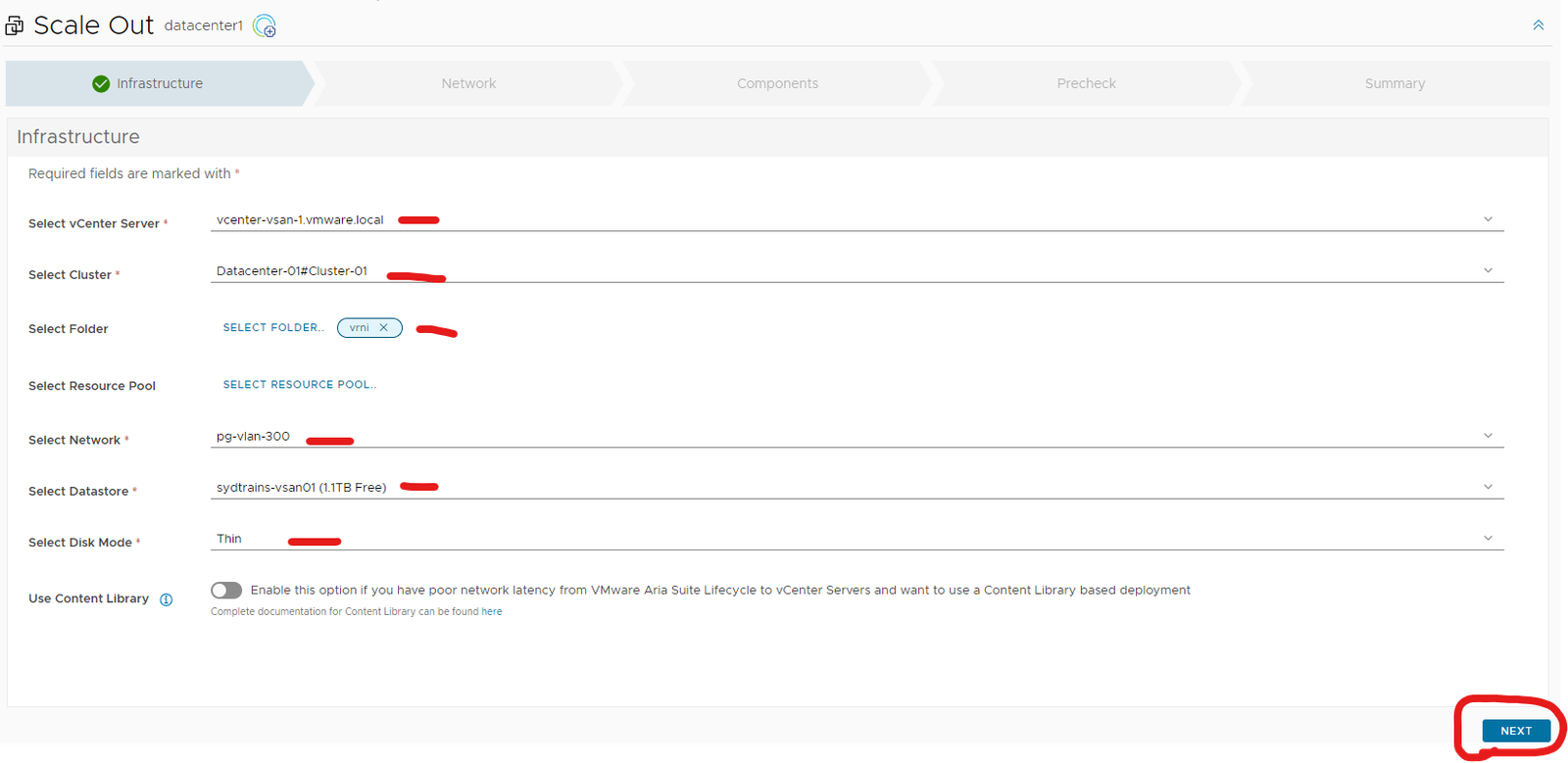1568x763 pixels.
Task: Click the Scale Out page icon
Action: pos(14,25)
